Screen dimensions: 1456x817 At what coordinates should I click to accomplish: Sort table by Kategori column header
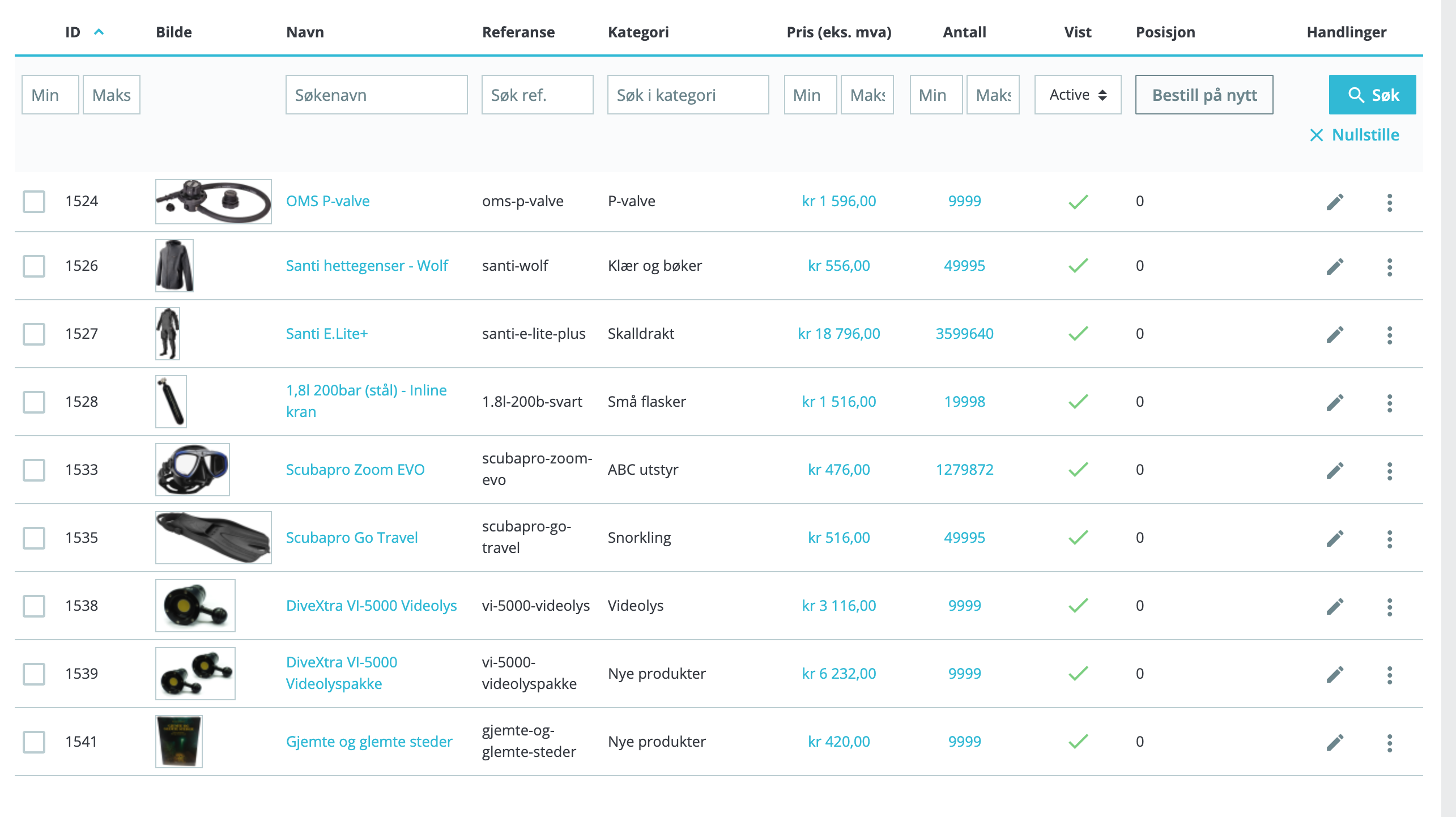(638, 32)
